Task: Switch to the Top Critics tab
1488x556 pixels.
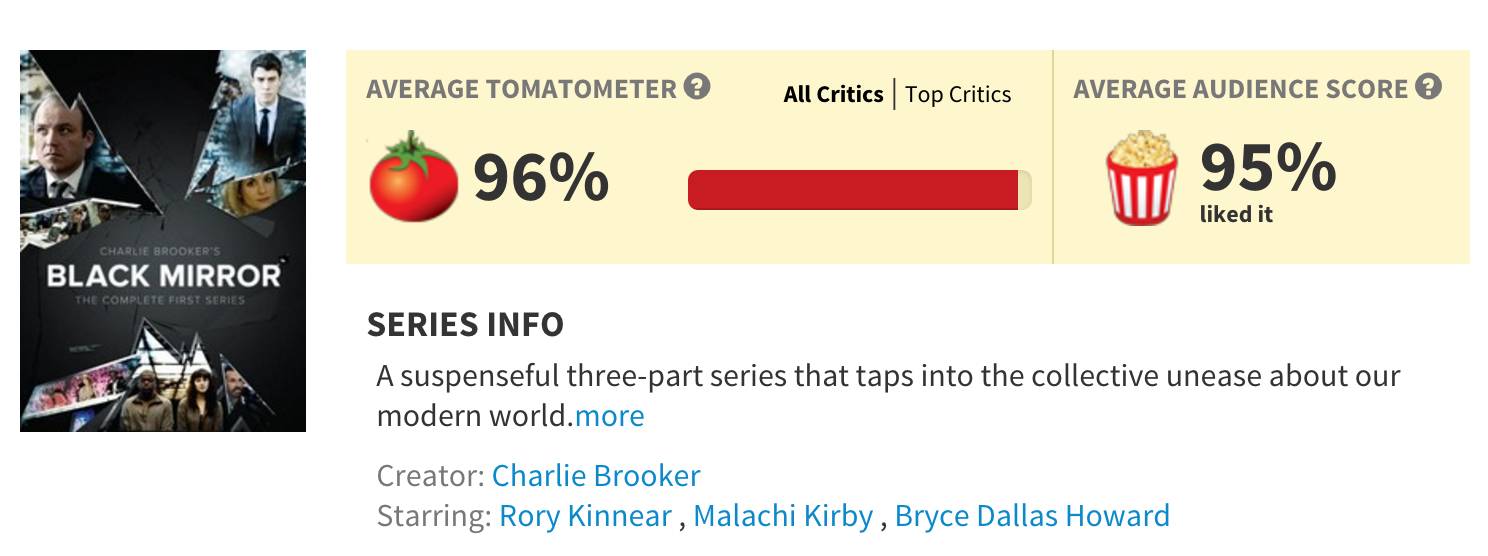Action: (x=958, y=94)
